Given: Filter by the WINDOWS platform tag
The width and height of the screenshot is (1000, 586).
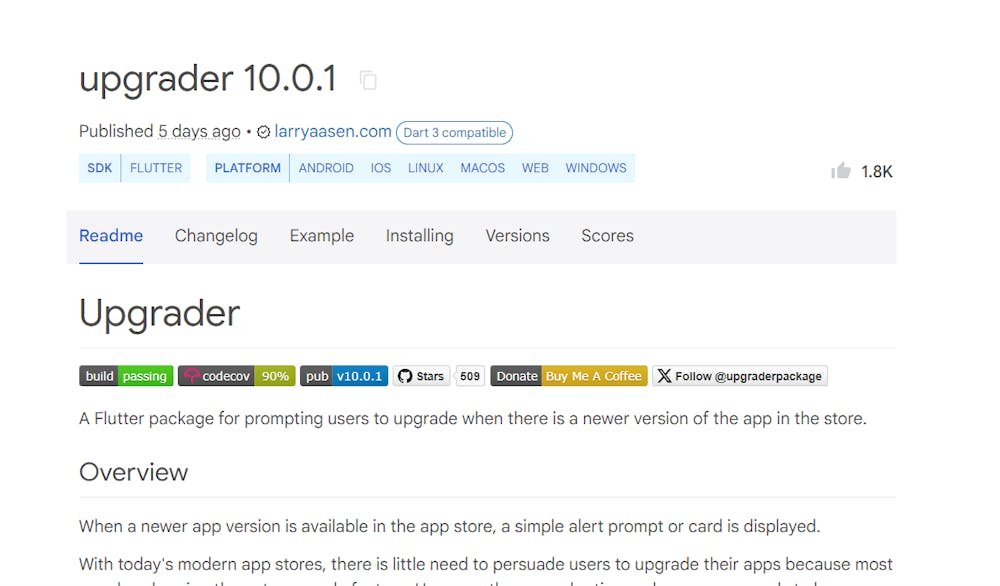Looking at the screenshot, I should [x=596, y=168].
